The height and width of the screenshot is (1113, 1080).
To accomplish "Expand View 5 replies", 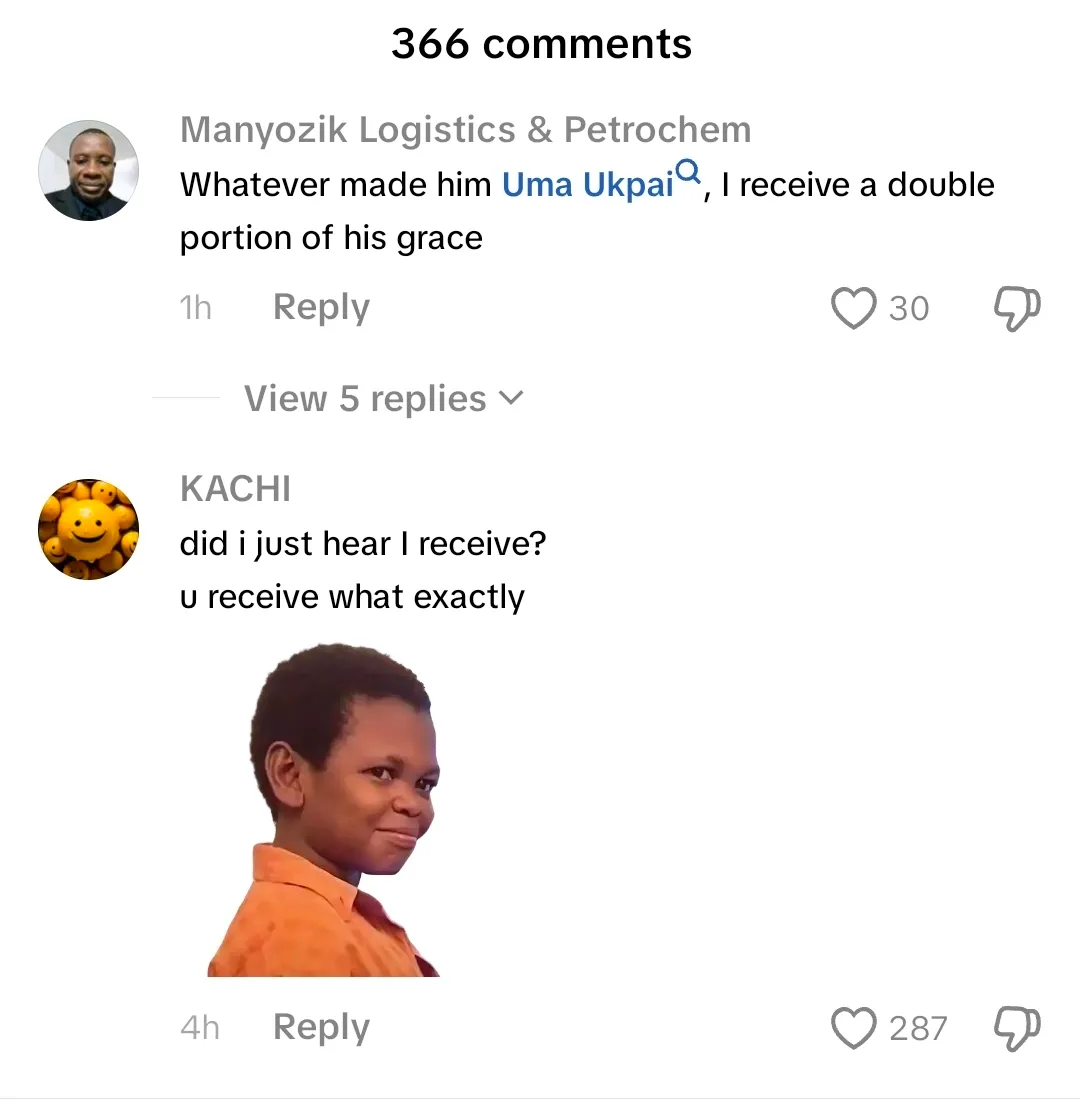I will [365, 399].
